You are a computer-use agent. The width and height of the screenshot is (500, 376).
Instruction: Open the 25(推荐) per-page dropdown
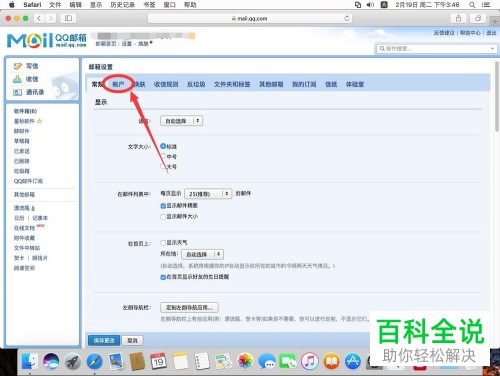click(x=208, y=194)
